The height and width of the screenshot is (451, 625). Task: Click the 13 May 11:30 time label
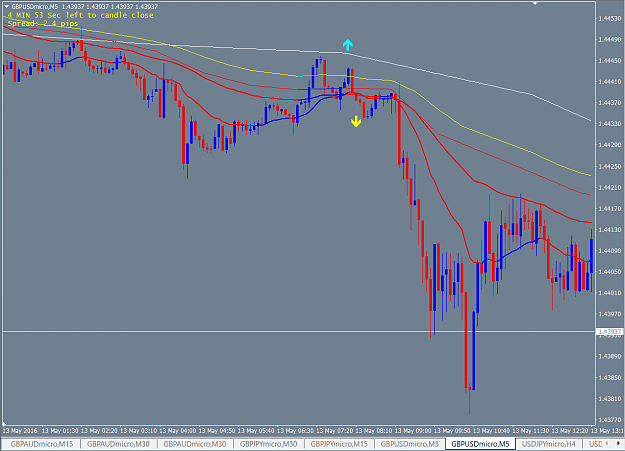pos(531,431)
